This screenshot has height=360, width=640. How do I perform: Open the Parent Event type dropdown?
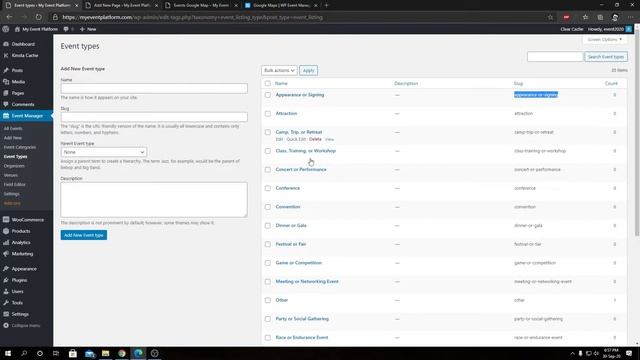tap(104, 152)
